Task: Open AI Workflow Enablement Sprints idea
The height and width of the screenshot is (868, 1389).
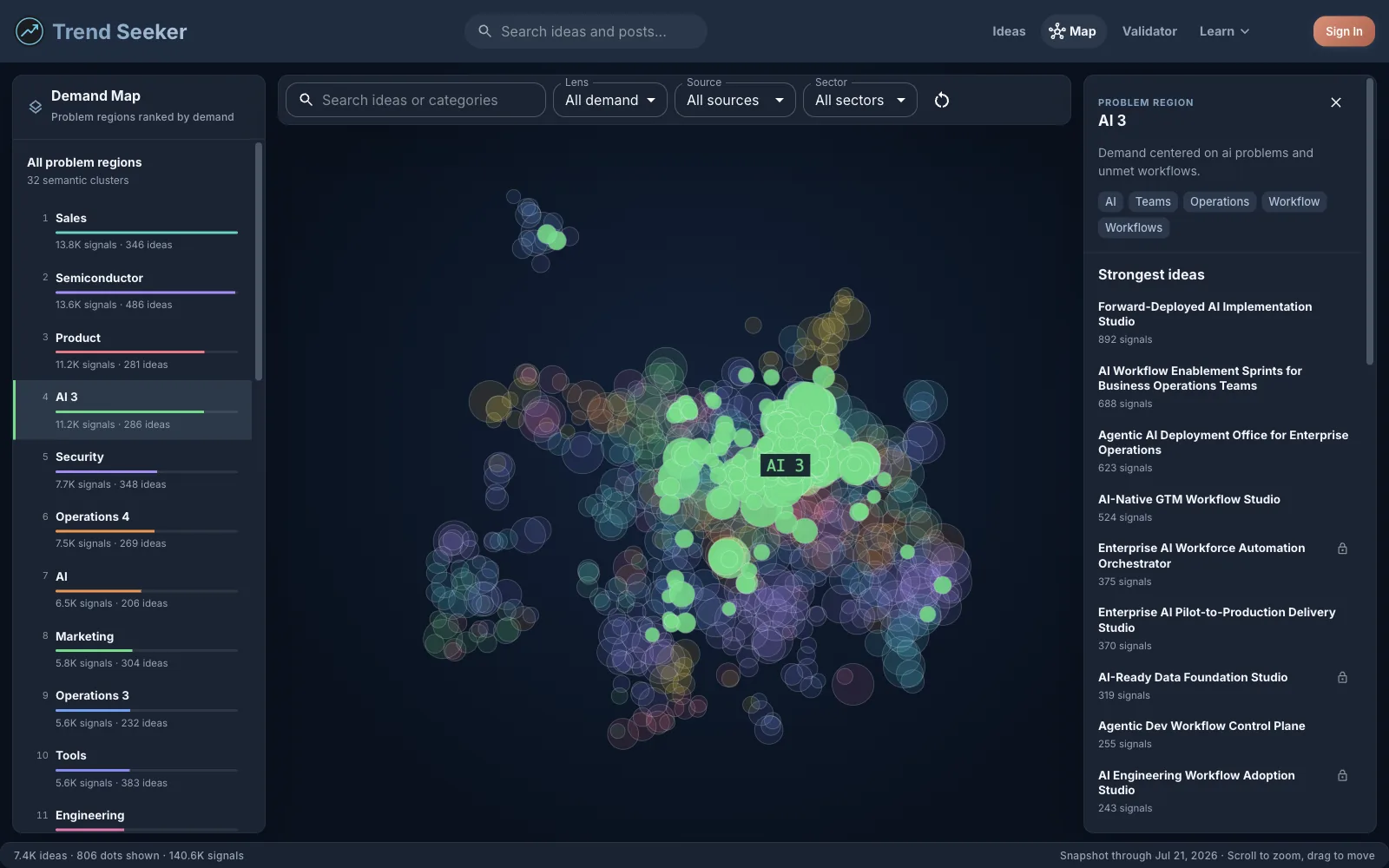Action: 1222,387
